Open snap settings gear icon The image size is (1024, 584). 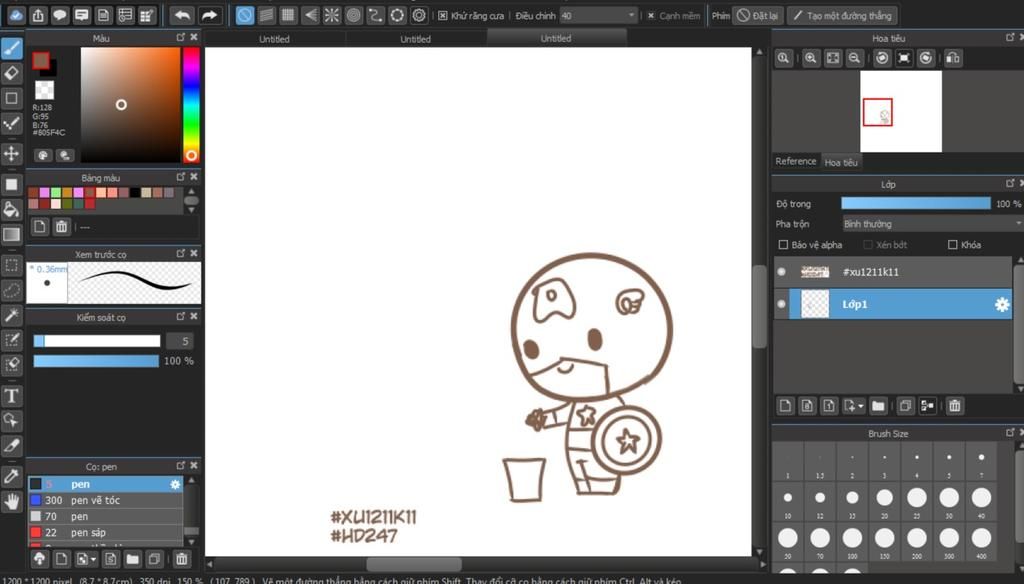[419, 15]
